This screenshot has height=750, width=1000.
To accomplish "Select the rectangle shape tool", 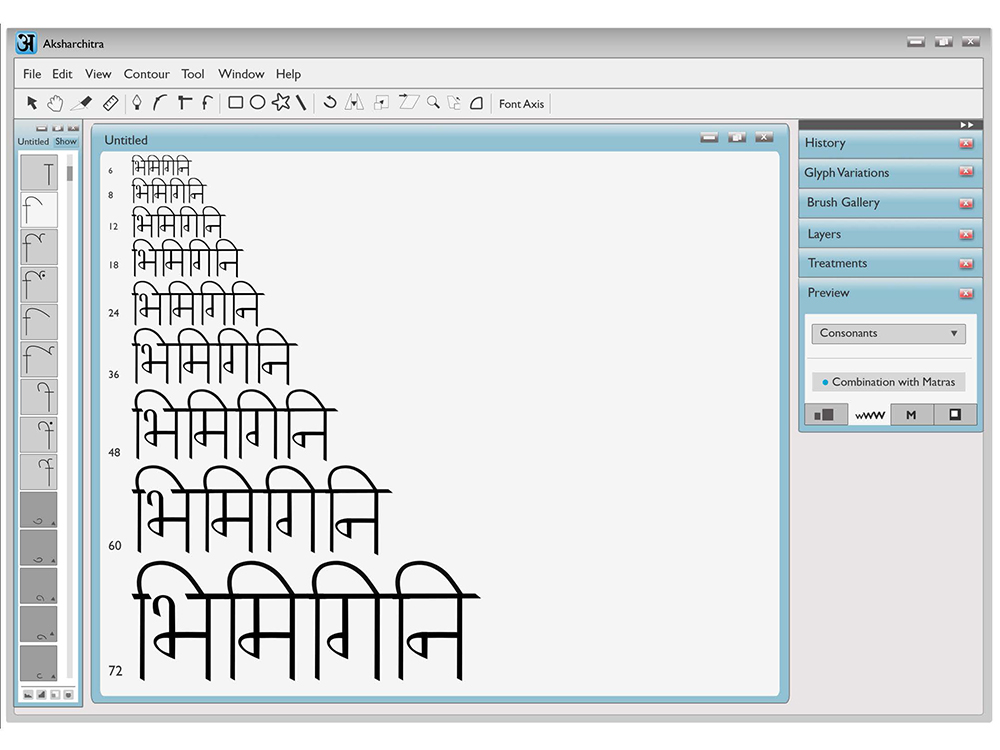I will pyautogui.click(x=235, y=103).
